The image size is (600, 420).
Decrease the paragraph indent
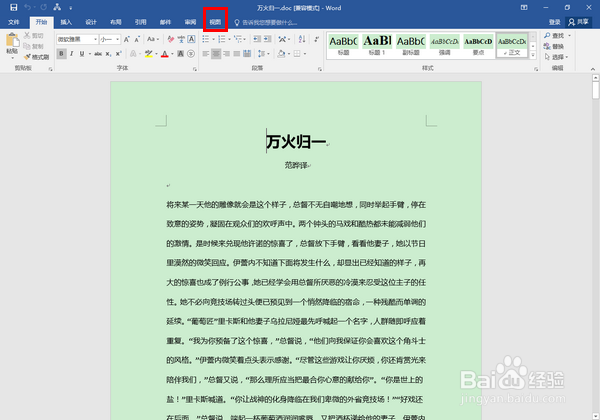[257, 39]
